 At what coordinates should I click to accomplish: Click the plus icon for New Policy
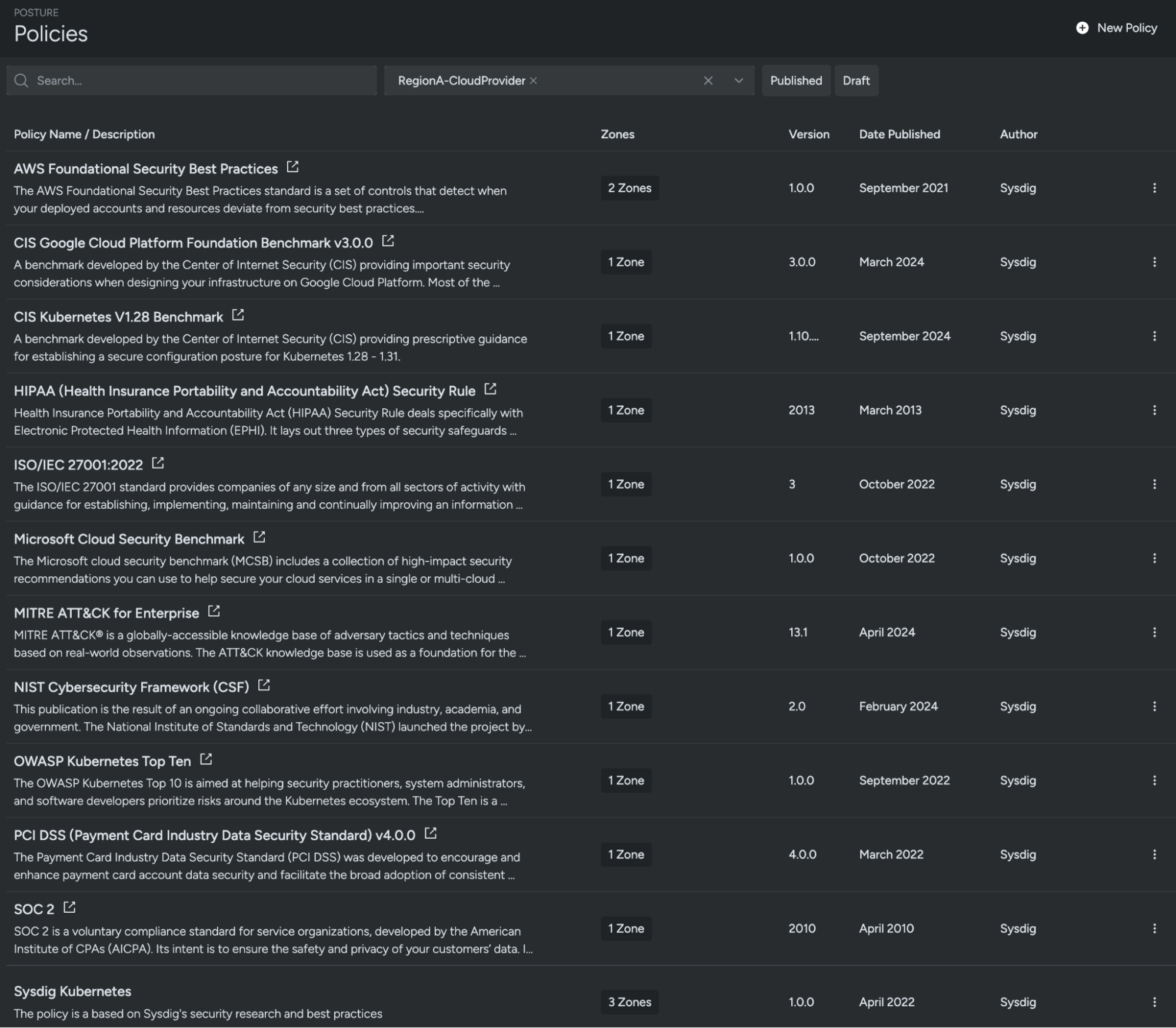tap(1082, 28)
